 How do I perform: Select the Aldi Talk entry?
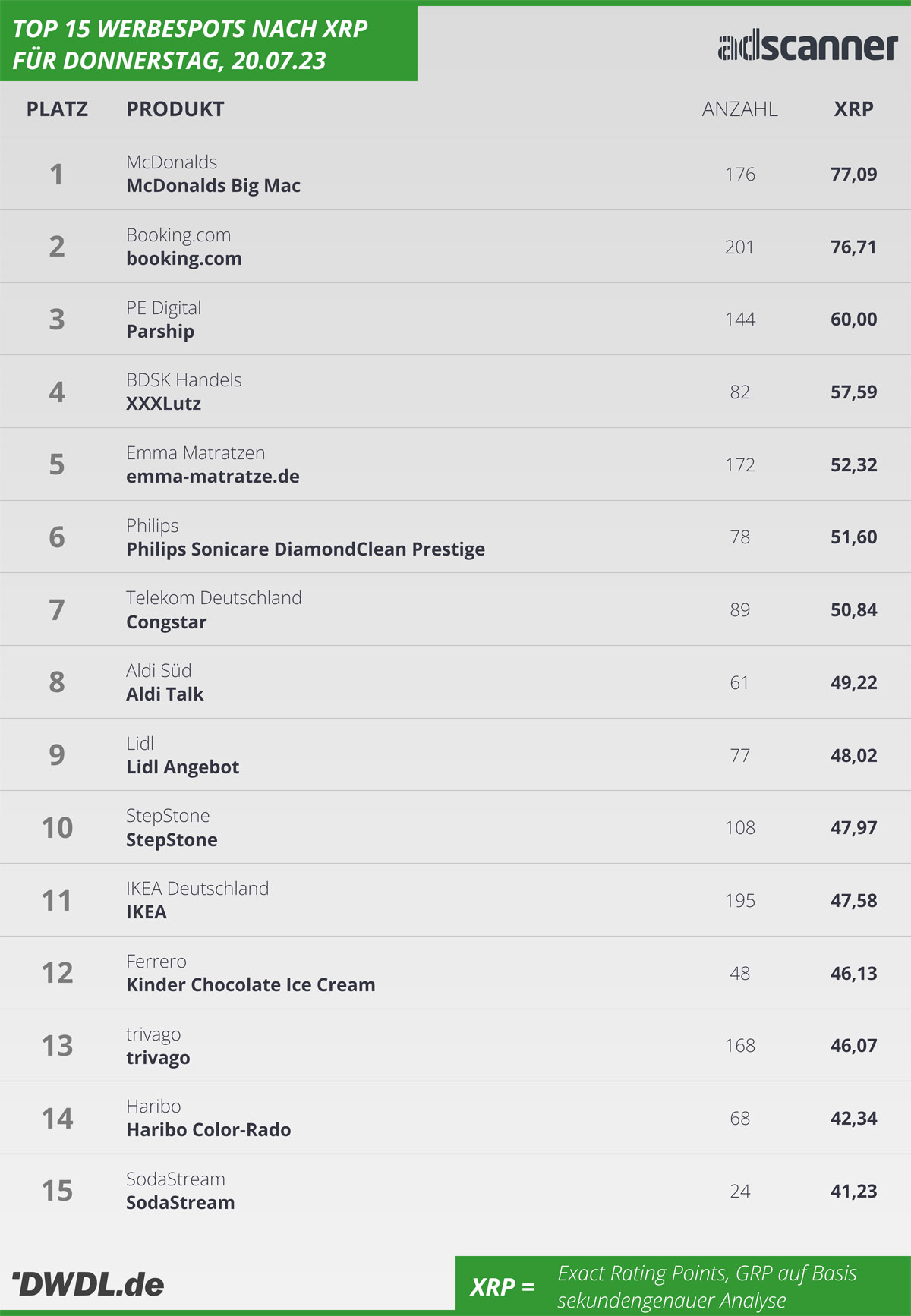[165, 694]
